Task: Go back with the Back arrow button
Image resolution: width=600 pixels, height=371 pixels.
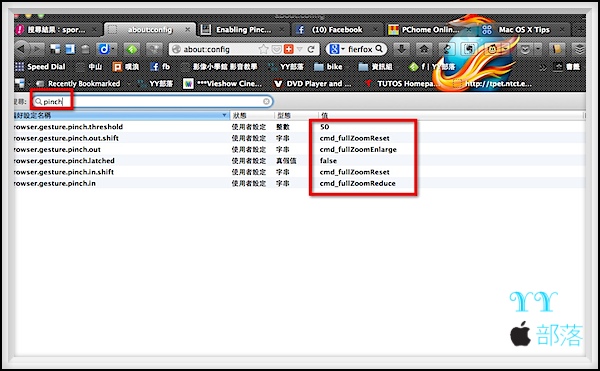Action: pos(21,49)
